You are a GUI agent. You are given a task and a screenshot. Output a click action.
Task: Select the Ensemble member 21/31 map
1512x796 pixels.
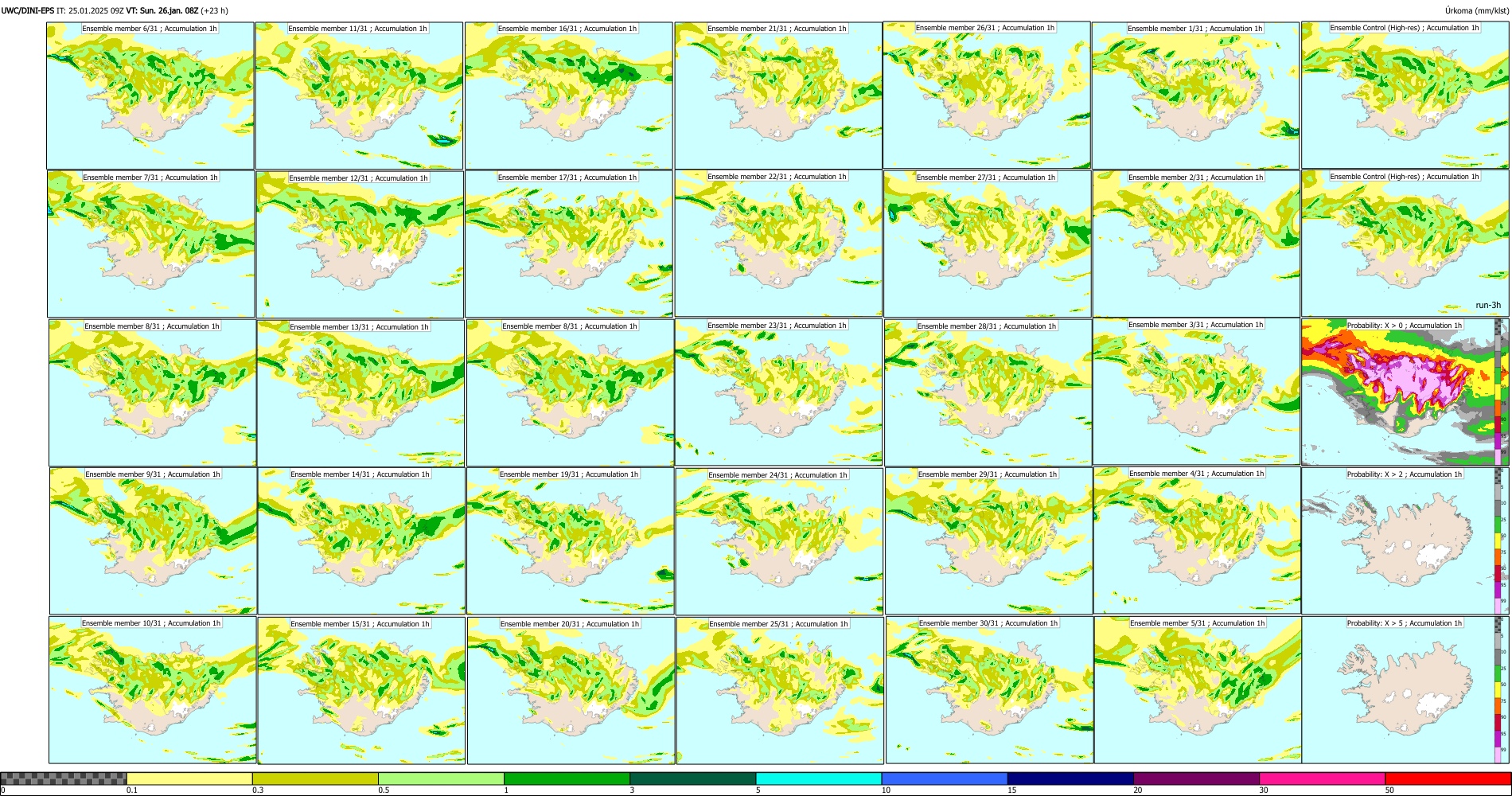click(777, 95)
